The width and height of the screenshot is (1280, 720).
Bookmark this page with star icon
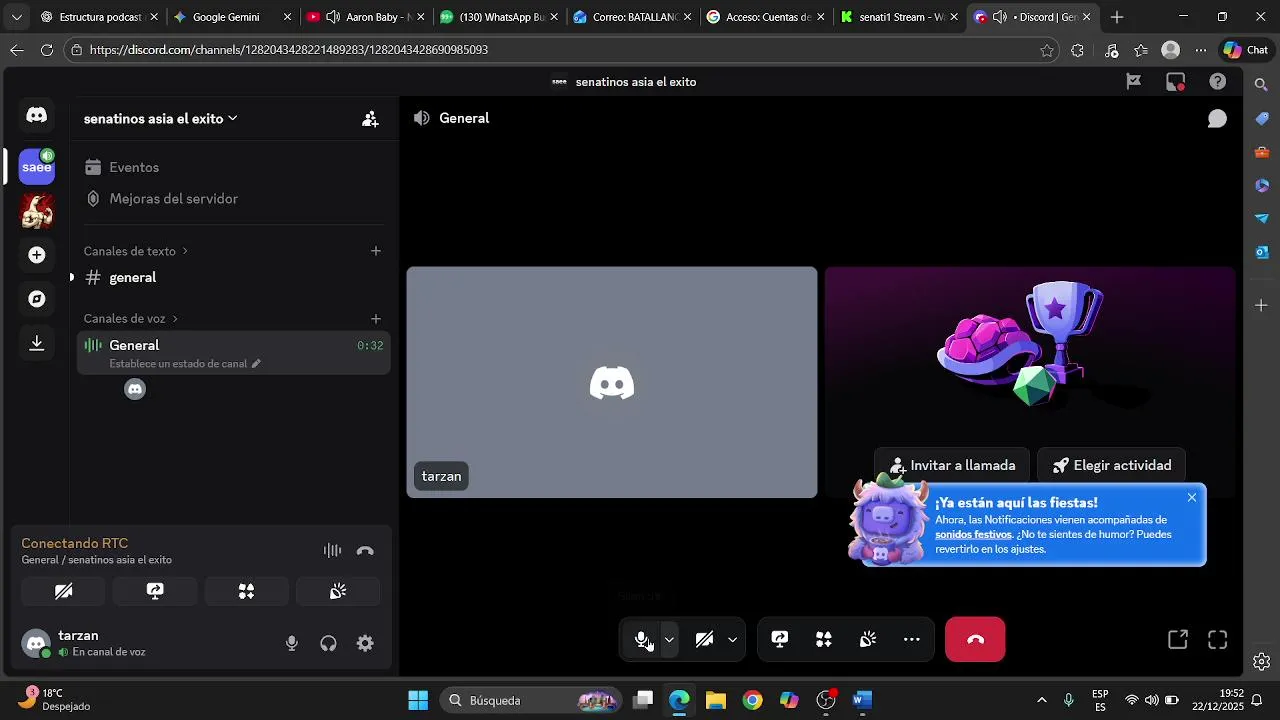pos(1047,50)
